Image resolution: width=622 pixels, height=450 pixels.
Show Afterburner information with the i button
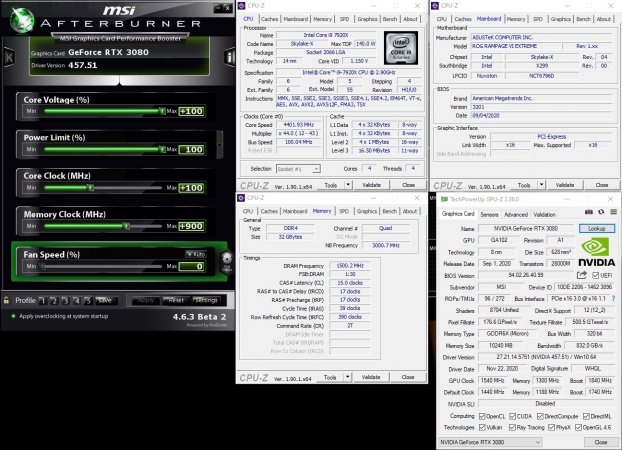coord(230,57)
